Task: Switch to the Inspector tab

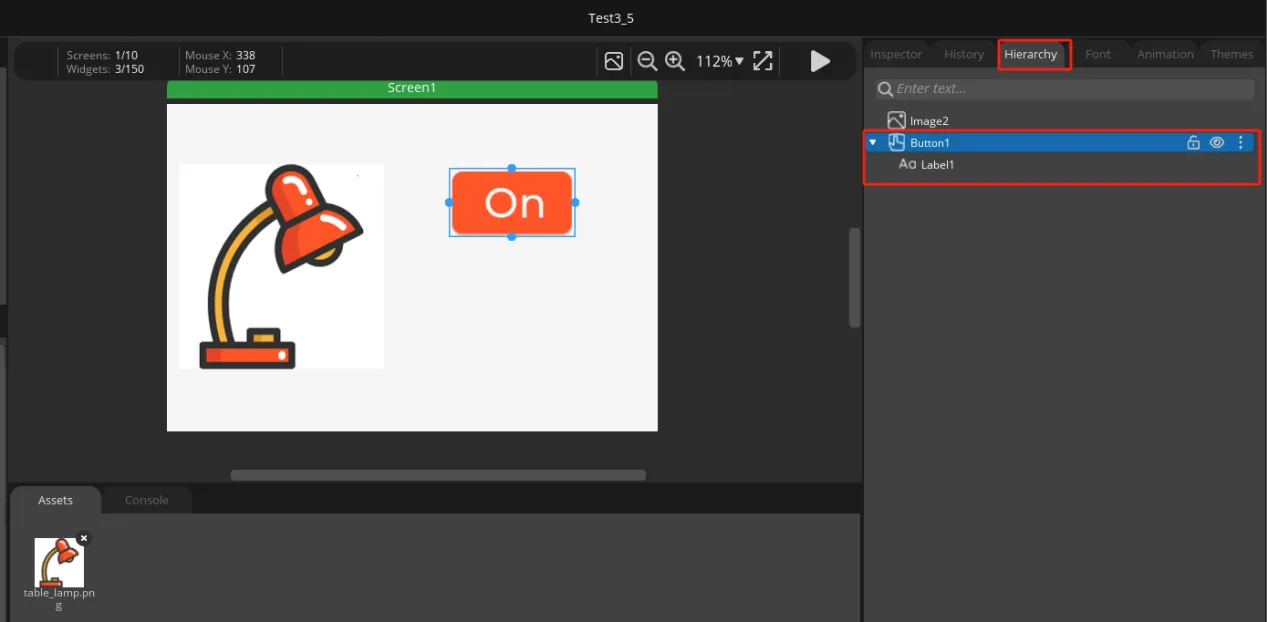Action: [x=895, y=54]
